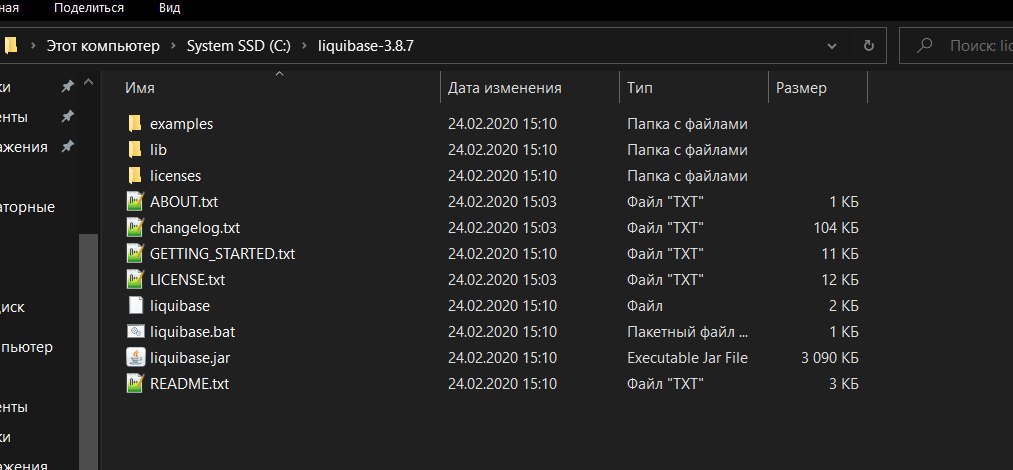Go to Этот компьютер breadcrumb

coord(103,46)
